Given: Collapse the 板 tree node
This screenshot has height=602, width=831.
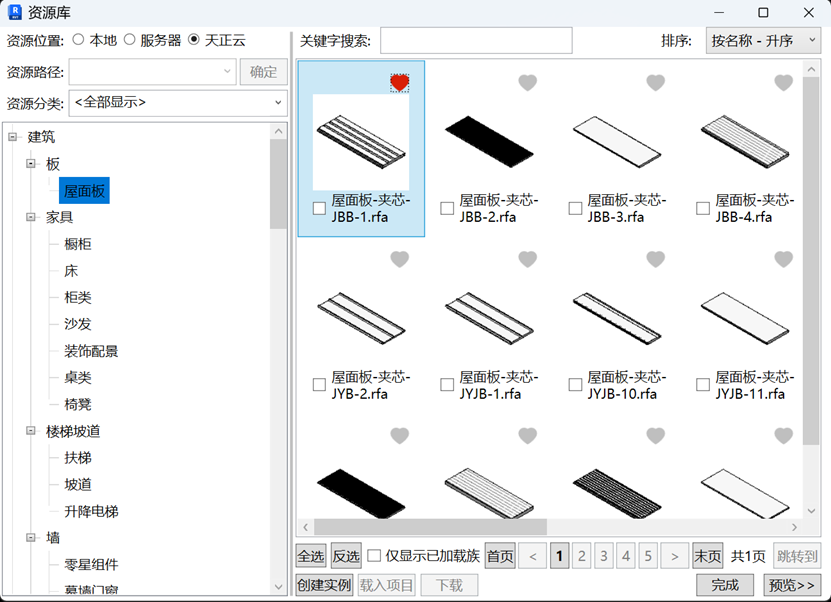Looking at the screenshot, I should click(31, 164).
